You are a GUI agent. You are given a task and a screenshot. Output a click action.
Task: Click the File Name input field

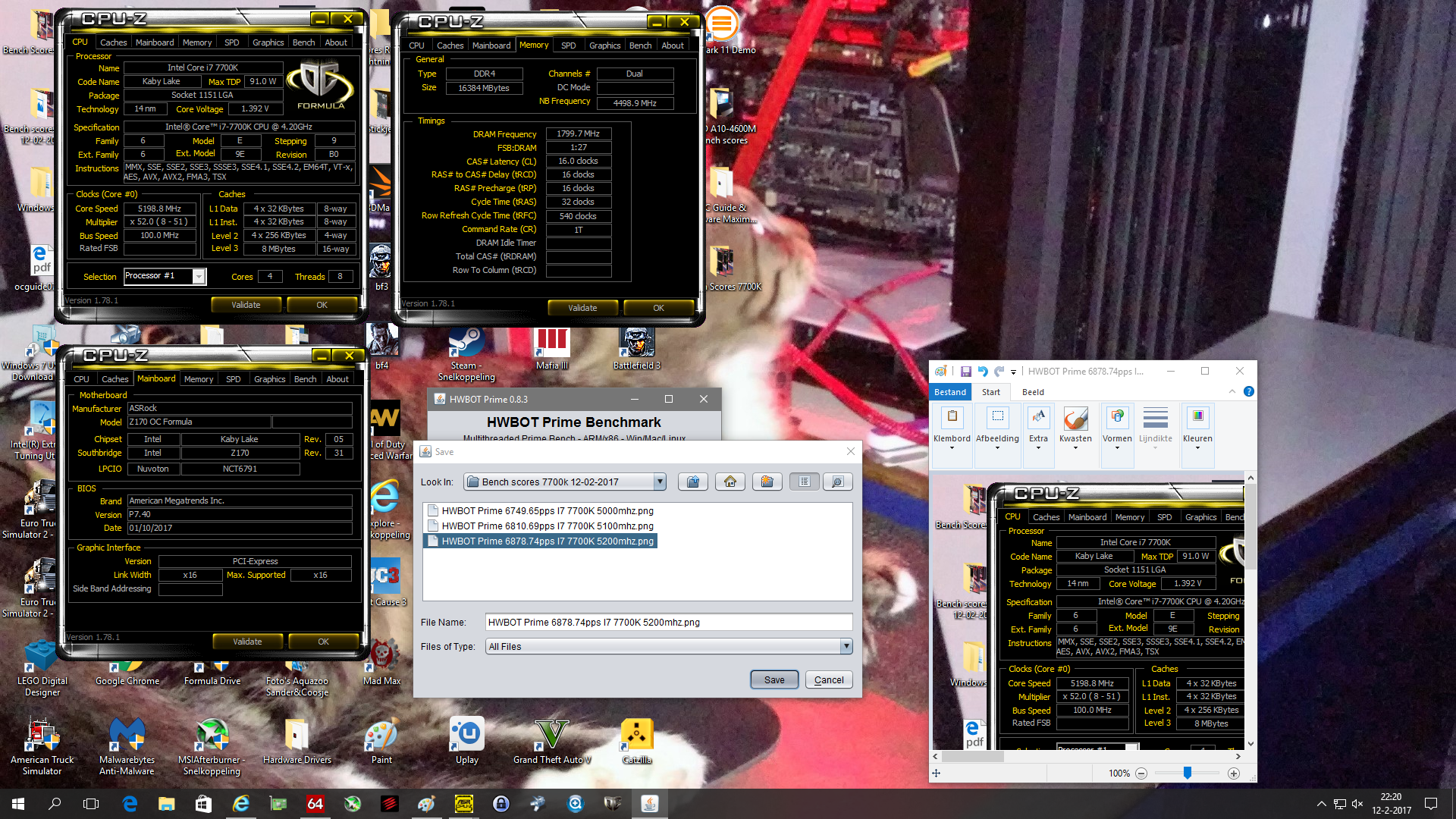669,622
